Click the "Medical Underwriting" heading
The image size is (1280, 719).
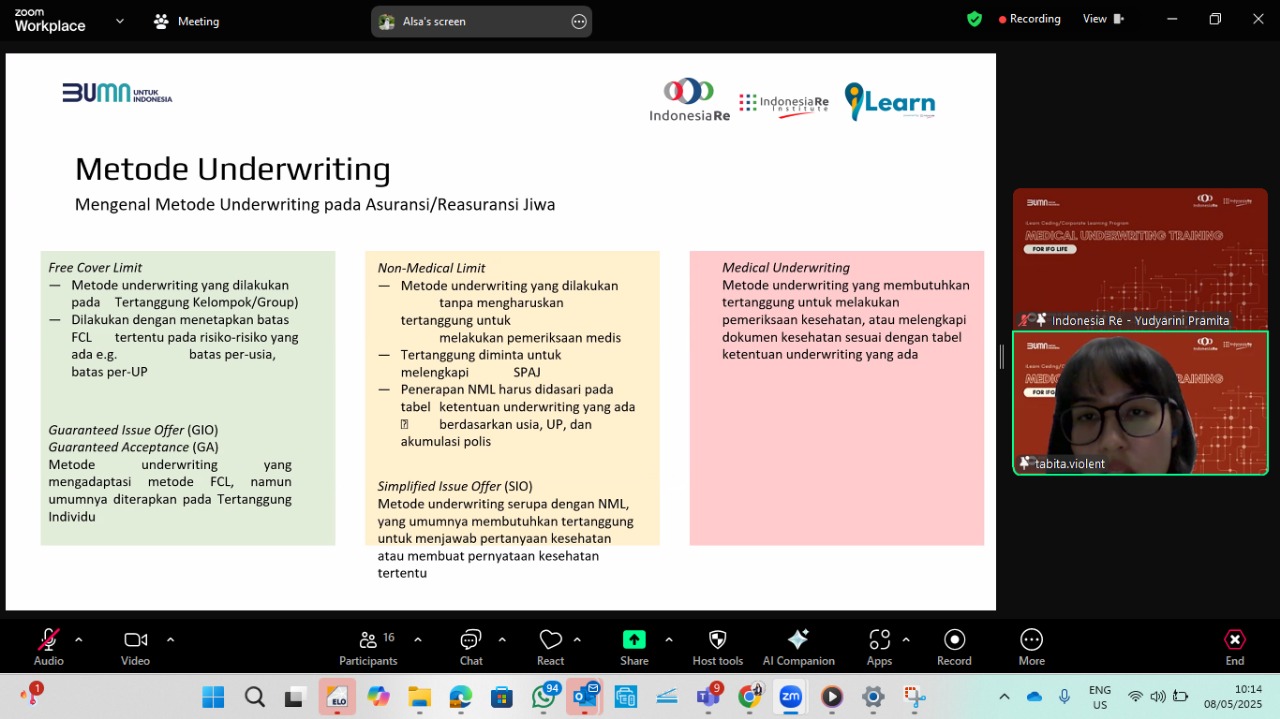(x=786, y=267)
